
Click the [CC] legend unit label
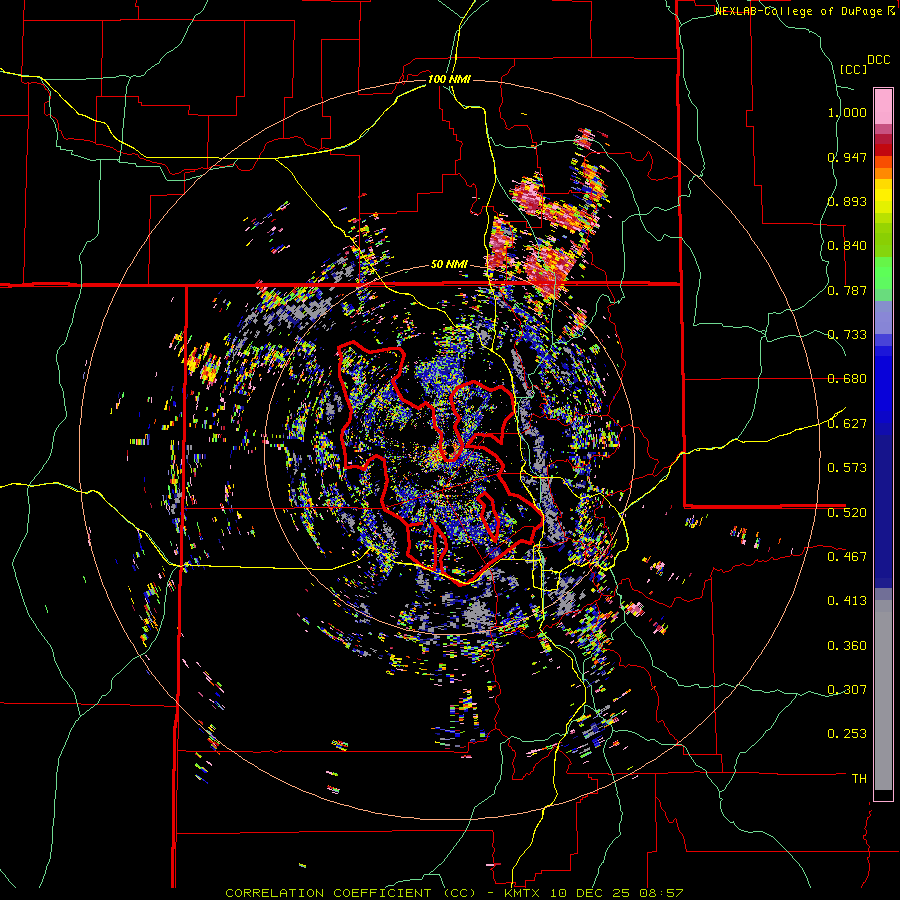[x=854, y=69]
